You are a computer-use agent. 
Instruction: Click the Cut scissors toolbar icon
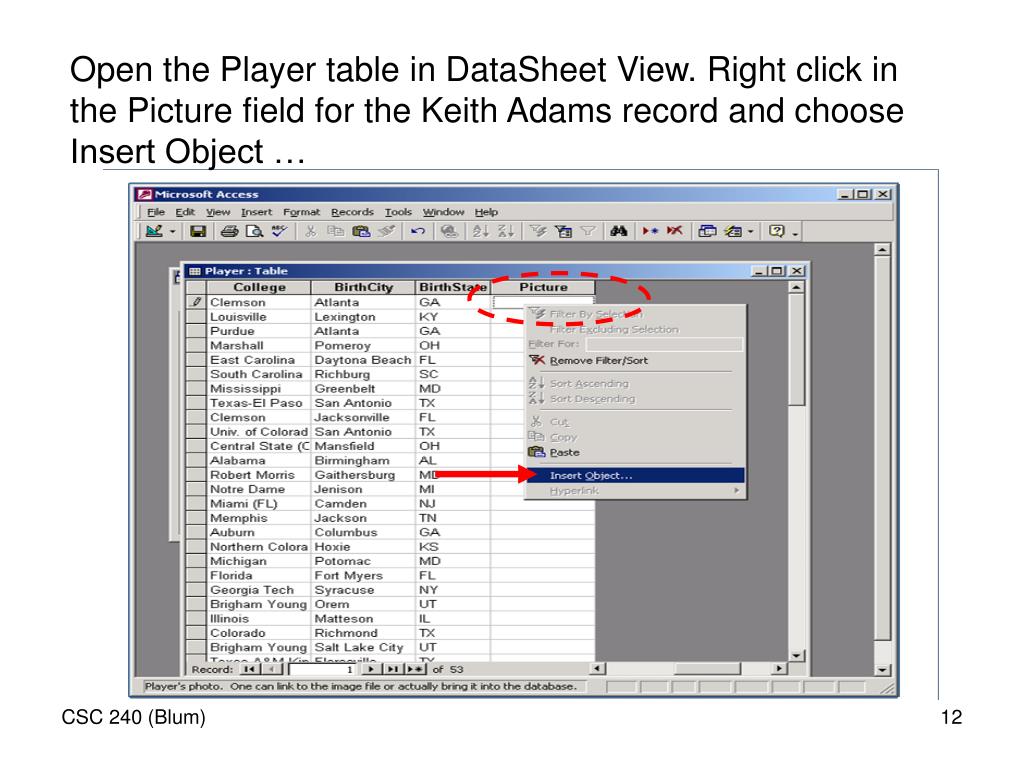pyautogui.click(x=311, y=231)
